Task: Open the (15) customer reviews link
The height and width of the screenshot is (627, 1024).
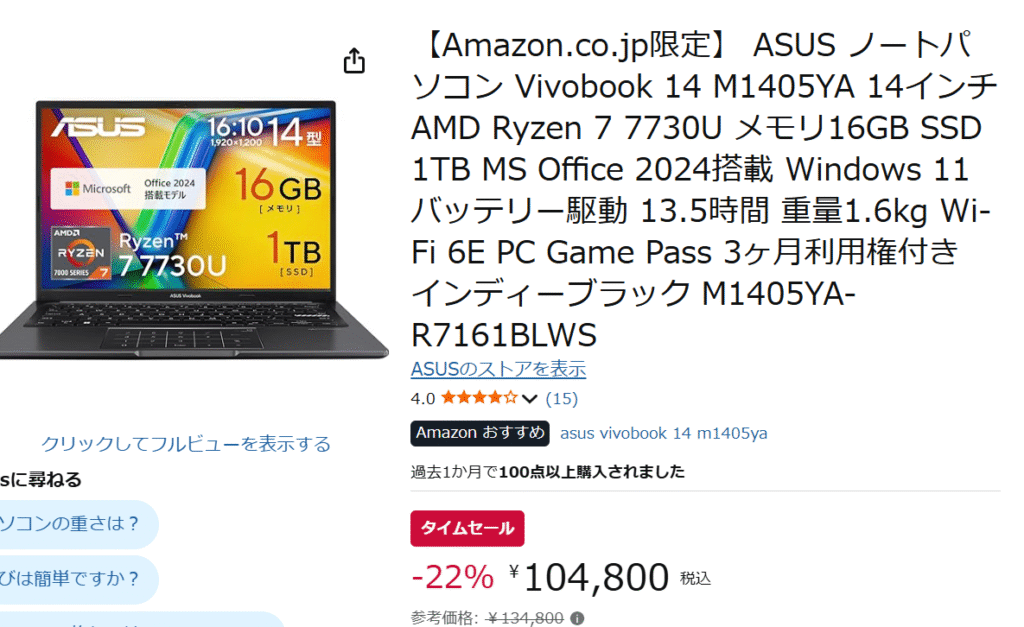Action: click(x=562, y=398)
